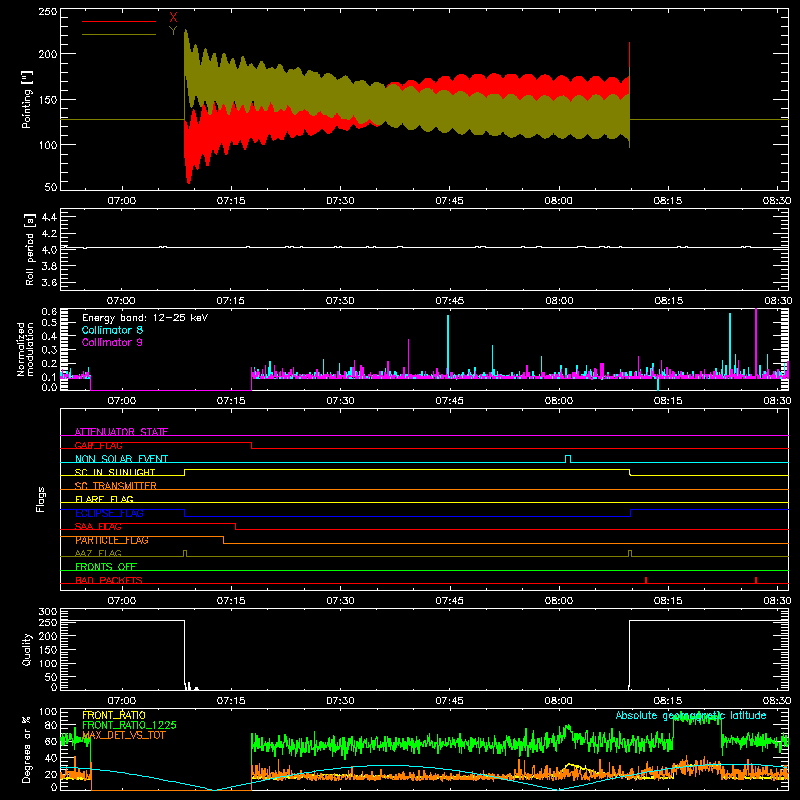The width and height of the screenshot is (800, 800).
Task: Select the SC_IN_SUNLIGHT flag label
Action: (x=115, y=472)
